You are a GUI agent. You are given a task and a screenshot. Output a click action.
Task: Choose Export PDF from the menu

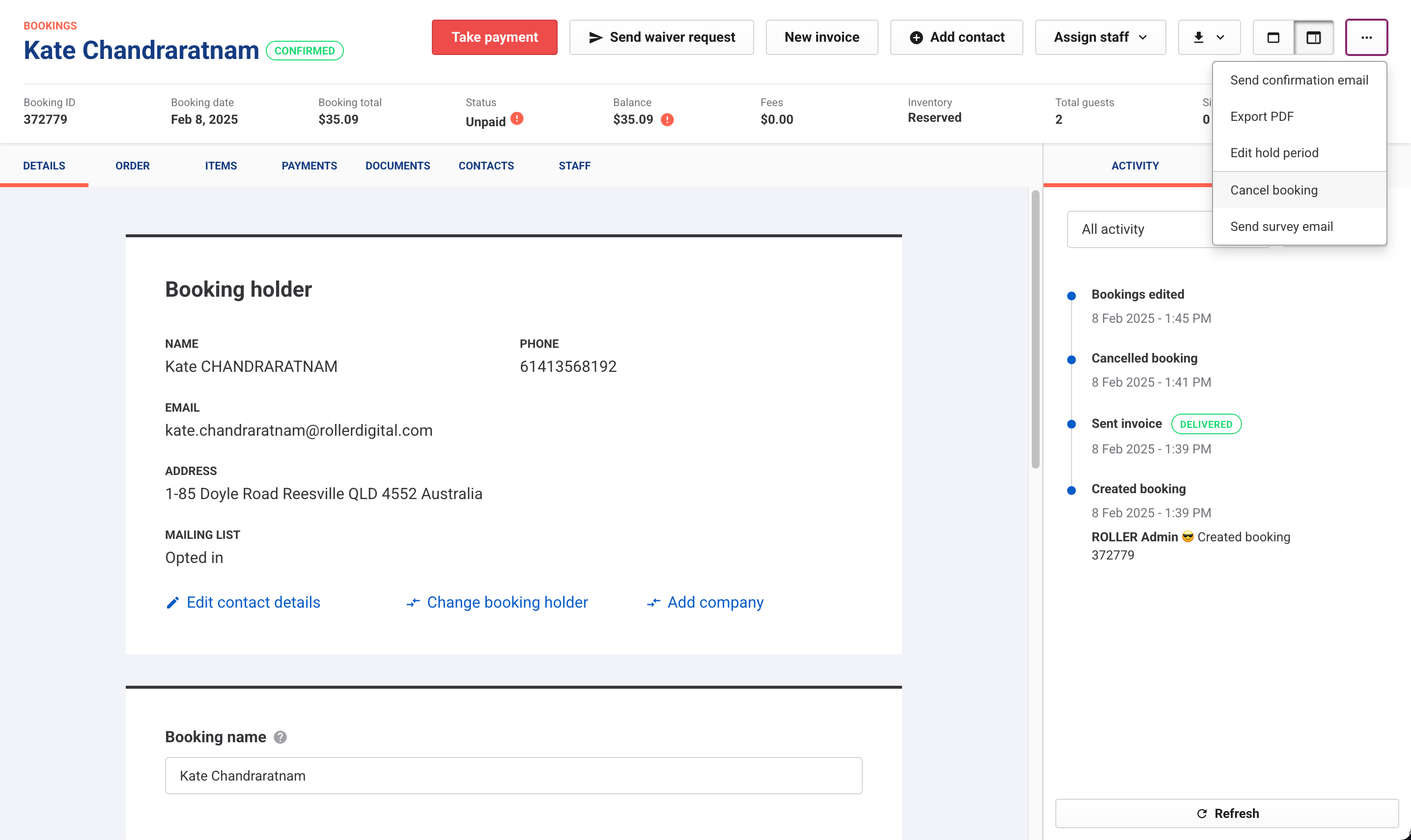[1299, 116]
